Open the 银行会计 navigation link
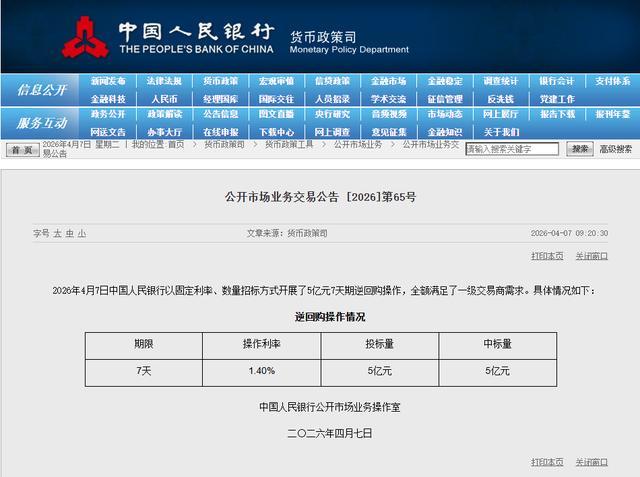The width and height of the screenshot is (640, 477). (x=557, y=81)
